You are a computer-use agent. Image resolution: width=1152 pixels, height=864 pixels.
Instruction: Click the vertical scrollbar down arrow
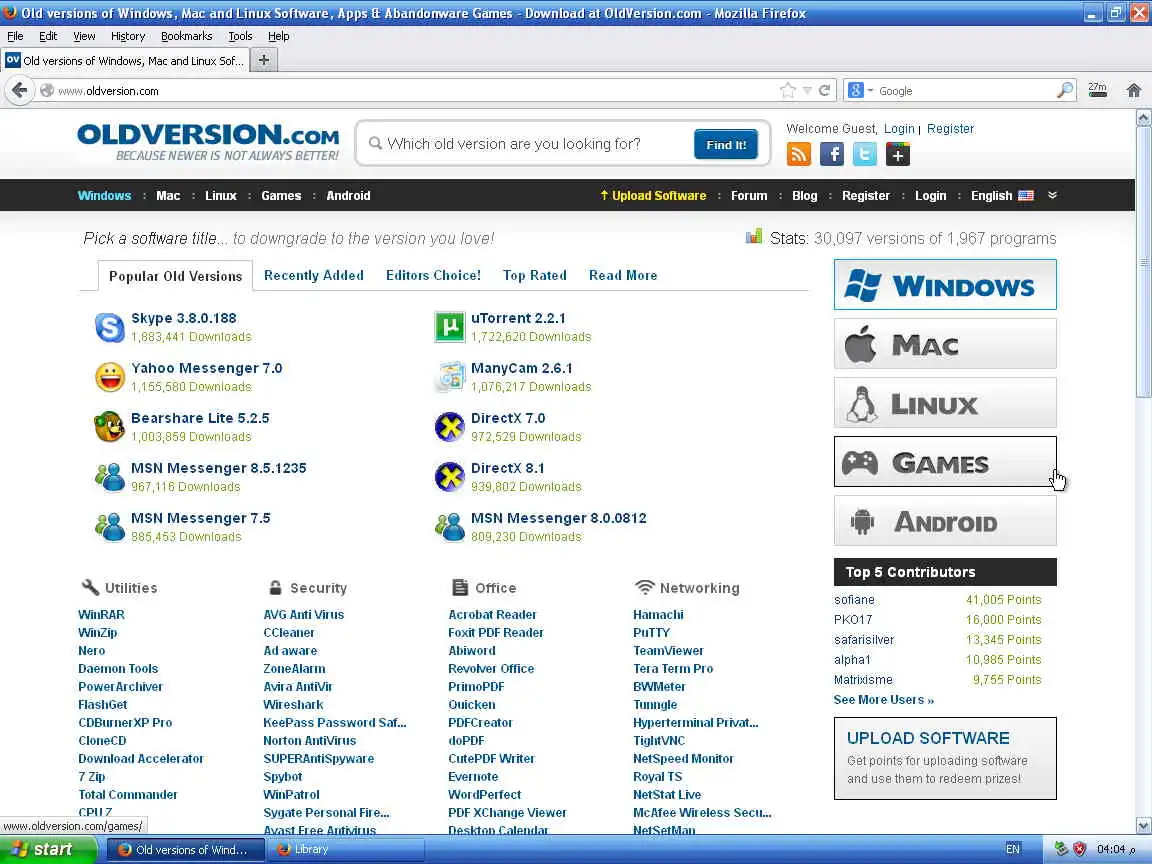tap(1143, 825)
